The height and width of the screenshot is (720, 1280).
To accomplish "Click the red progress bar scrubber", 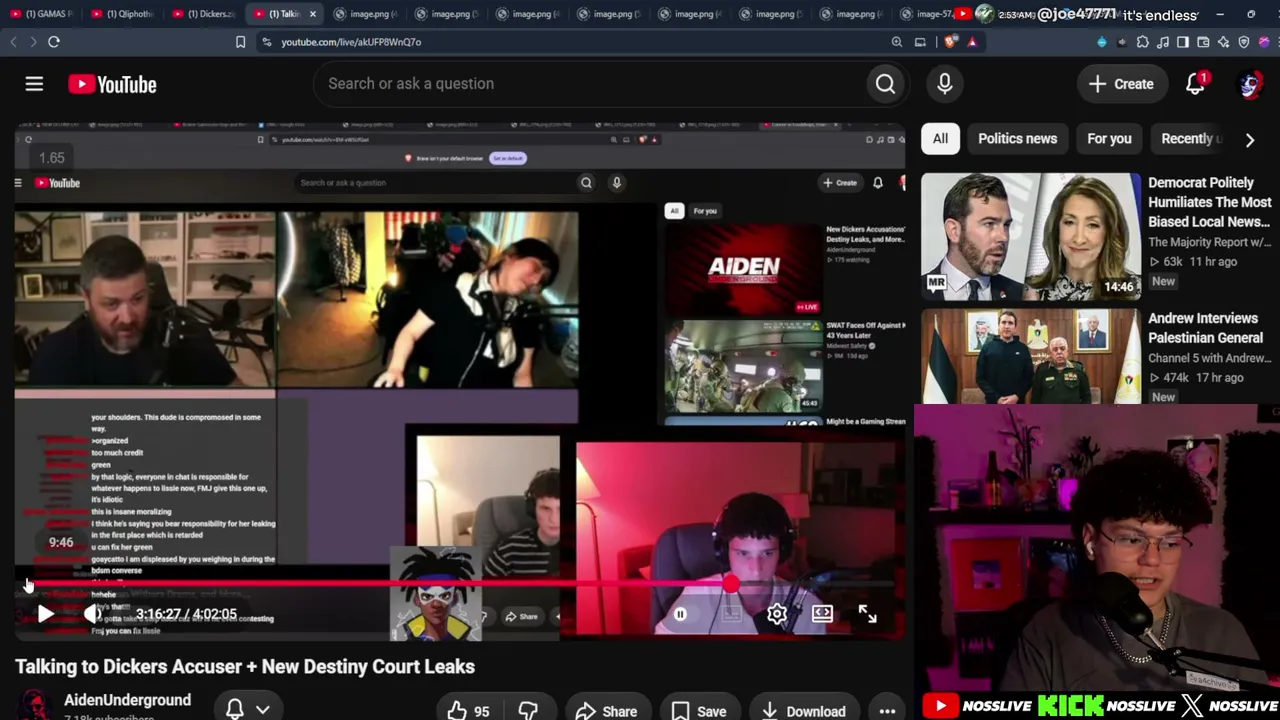I will point(731,584).
